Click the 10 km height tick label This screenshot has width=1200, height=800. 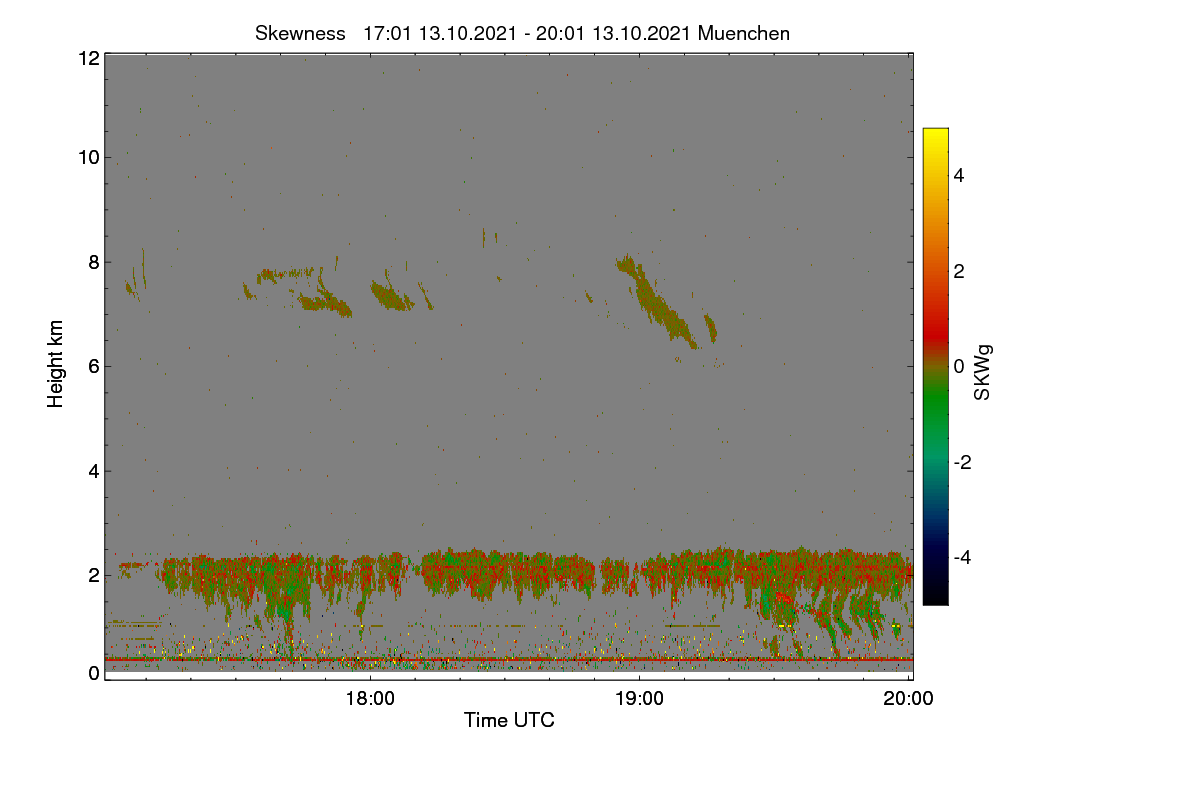tap(88, 156)
